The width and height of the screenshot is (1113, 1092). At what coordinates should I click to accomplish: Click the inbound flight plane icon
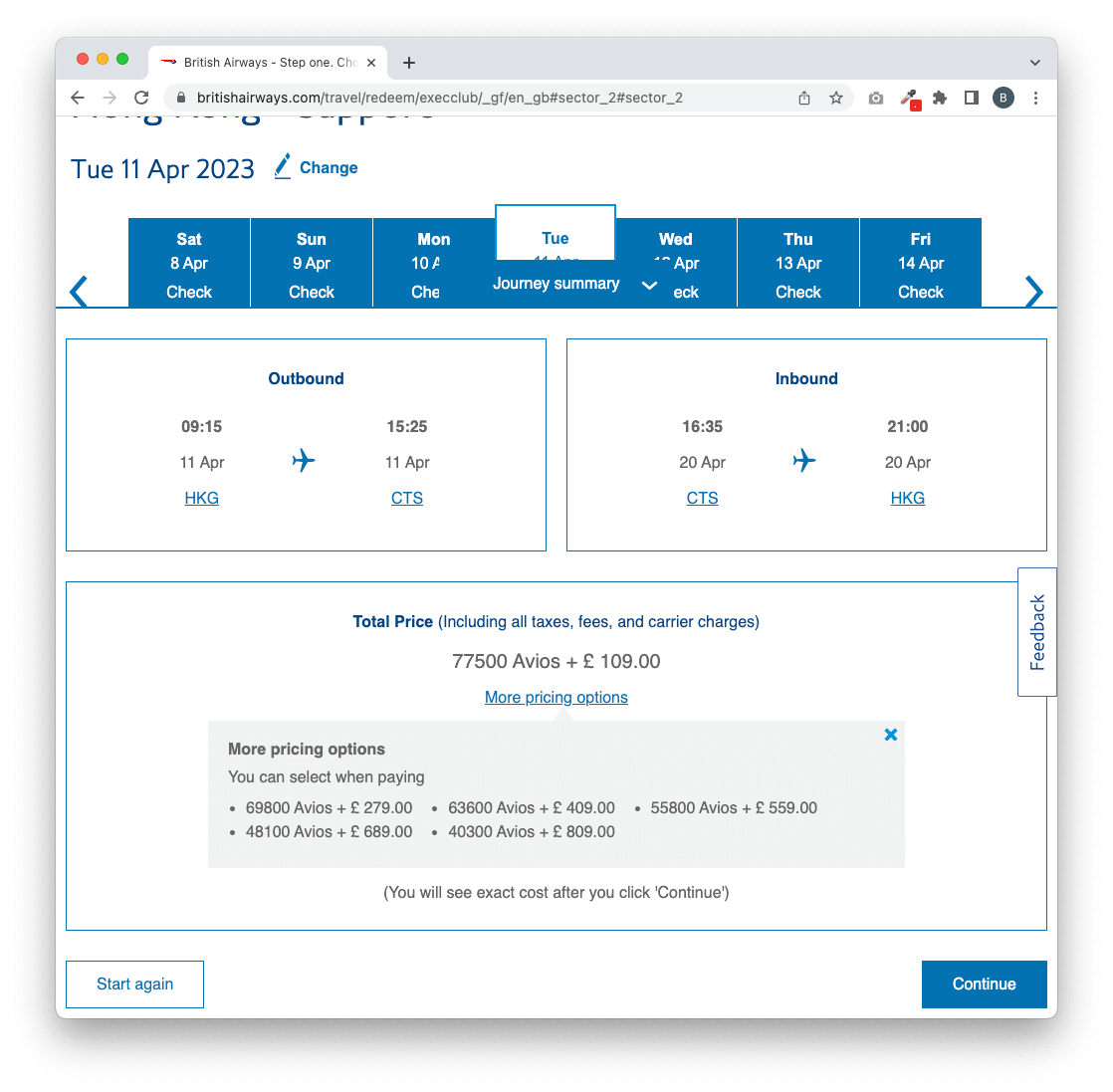click(804, 461)
